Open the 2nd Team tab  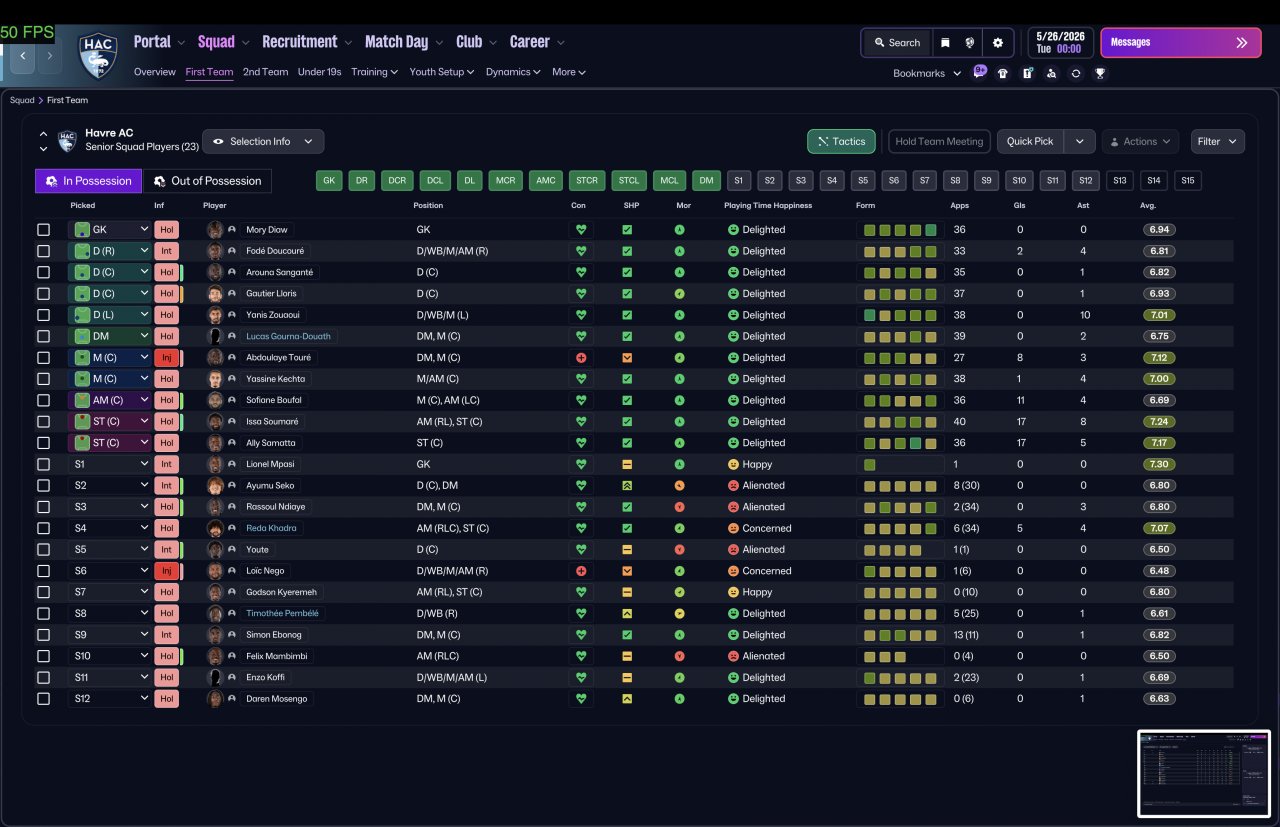265,72
